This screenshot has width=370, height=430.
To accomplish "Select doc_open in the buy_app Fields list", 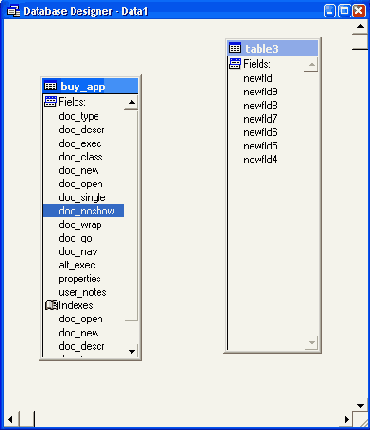I will point(80,184).
